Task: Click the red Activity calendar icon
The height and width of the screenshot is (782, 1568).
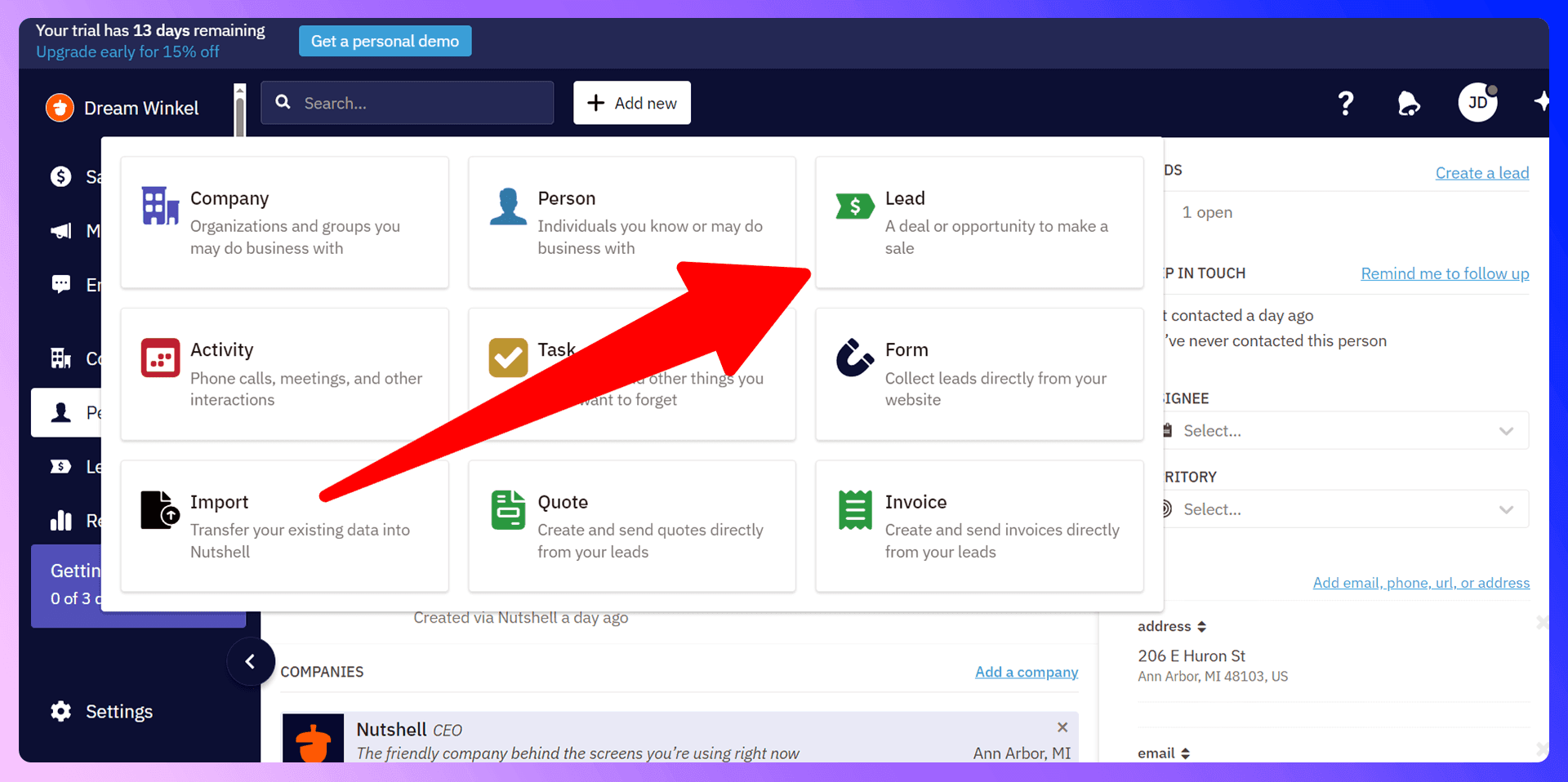Action: tap(160, 358)
